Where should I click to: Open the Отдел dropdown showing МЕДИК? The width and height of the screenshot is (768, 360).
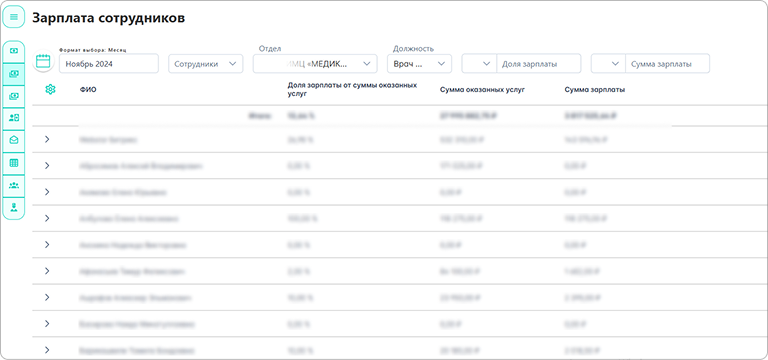(x=315, y=64)
